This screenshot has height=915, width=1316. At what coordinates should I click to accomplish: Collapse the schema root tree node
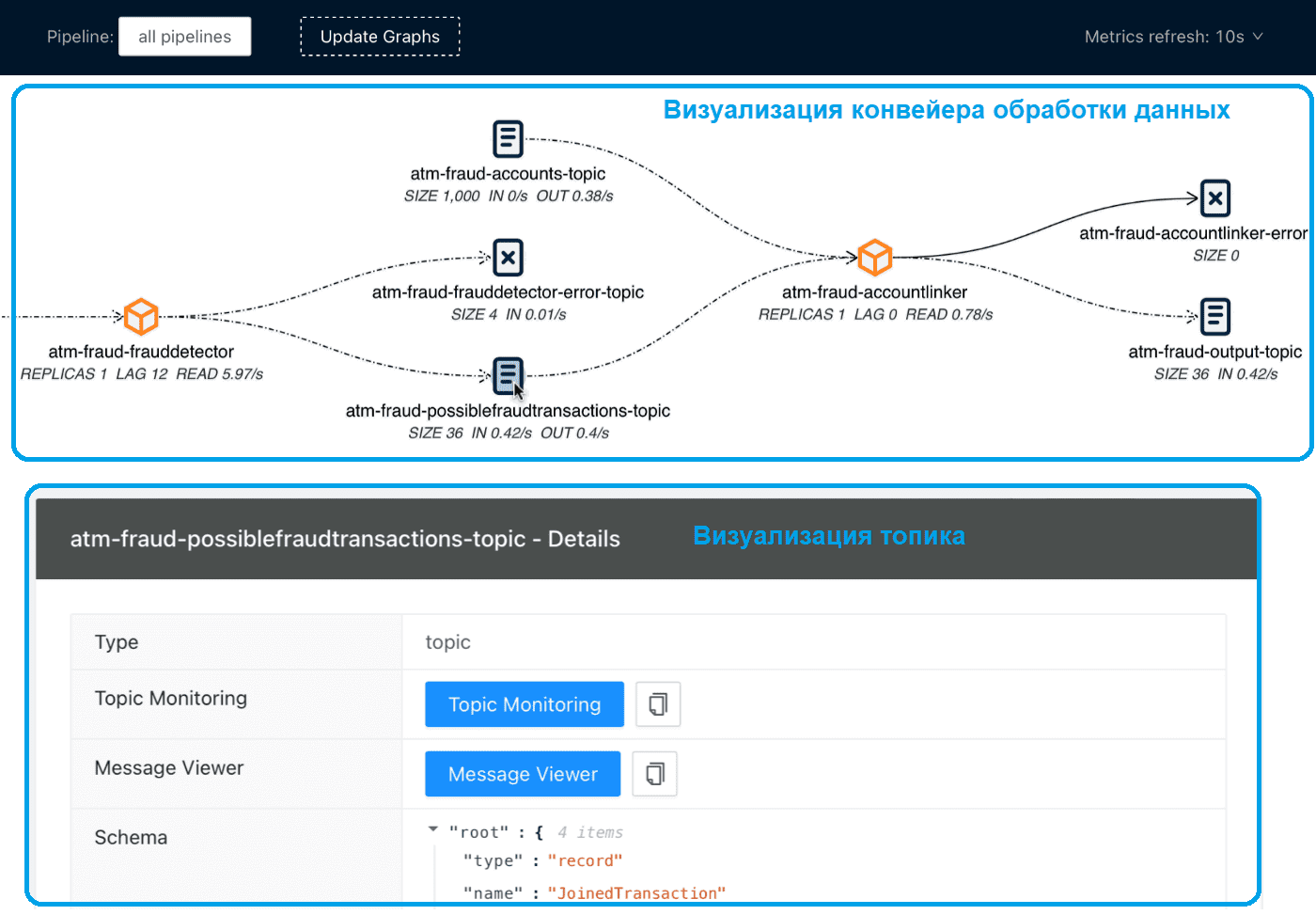pyautogui.click(x=433, y=830)
